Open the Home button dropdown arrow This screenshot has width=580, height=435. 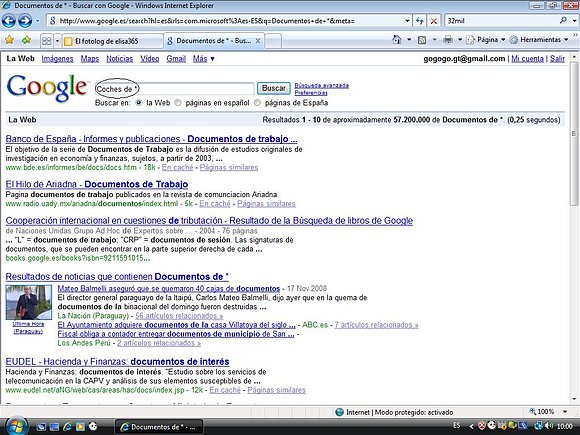(409, 40)
